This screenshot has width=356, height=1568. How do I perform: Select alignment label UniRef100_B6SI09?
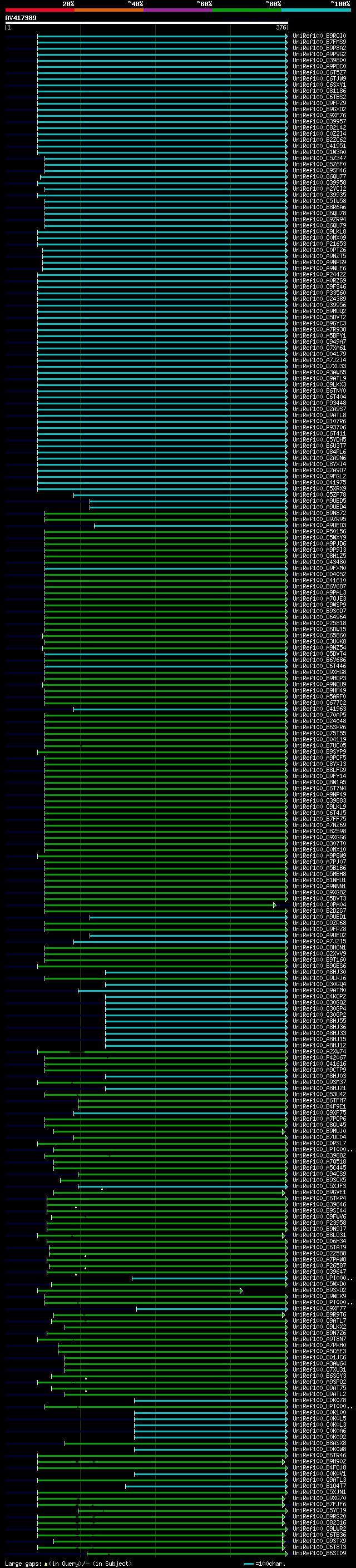(x=319, y=1554)
